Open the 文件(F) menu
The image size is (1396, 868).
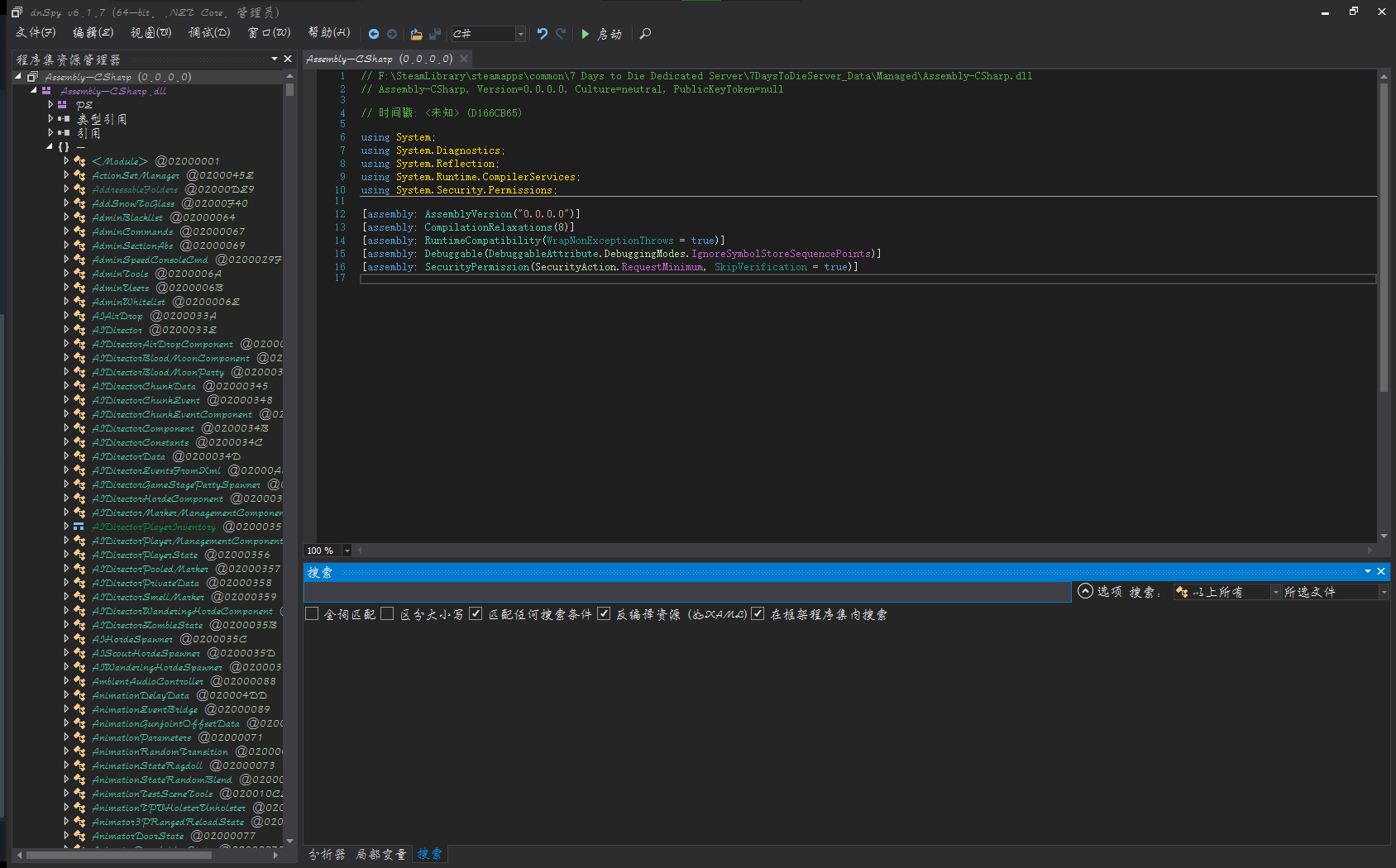pos(36,33)
